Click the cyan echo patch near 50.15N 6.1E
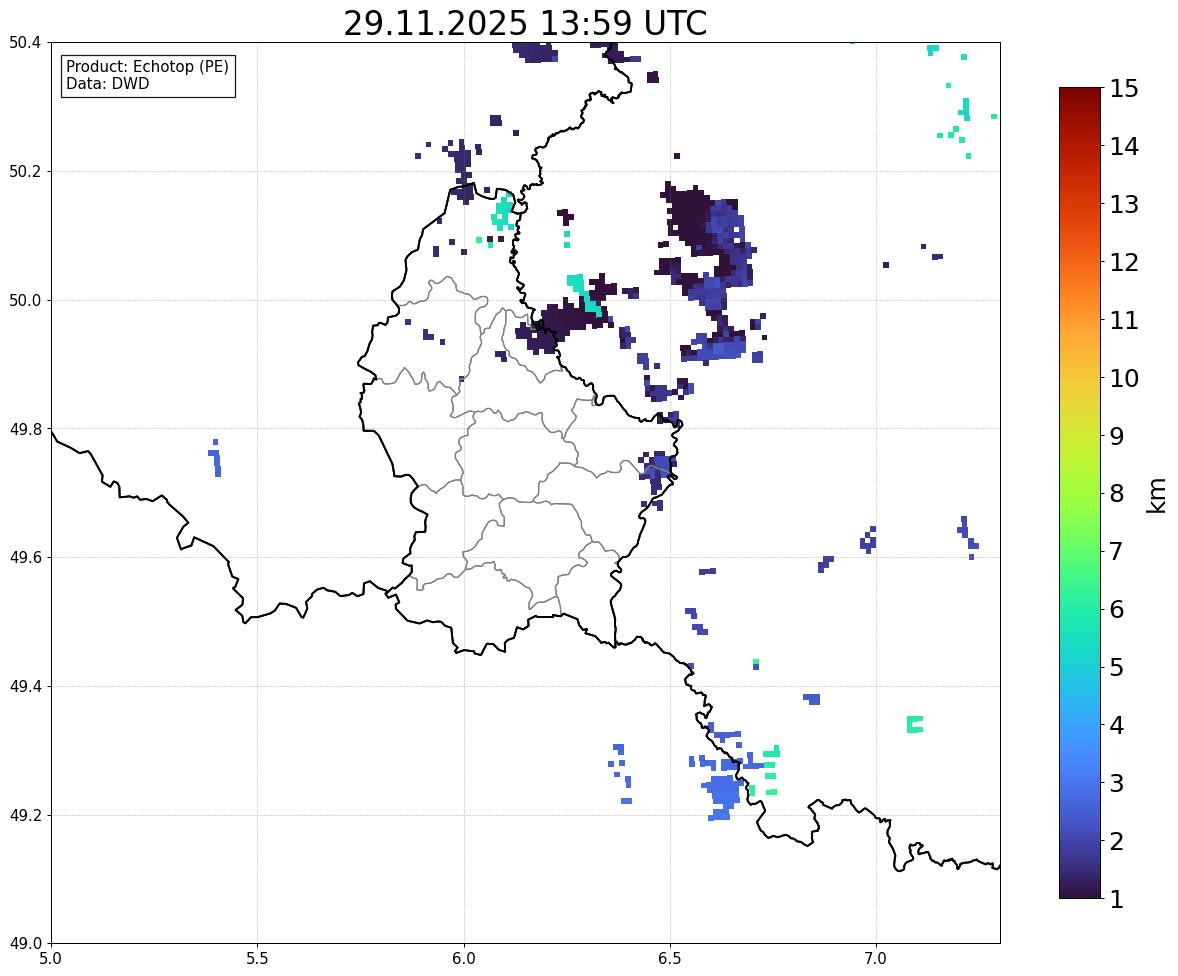This screenshot has width=1178, height=976. tap(502, 212)
